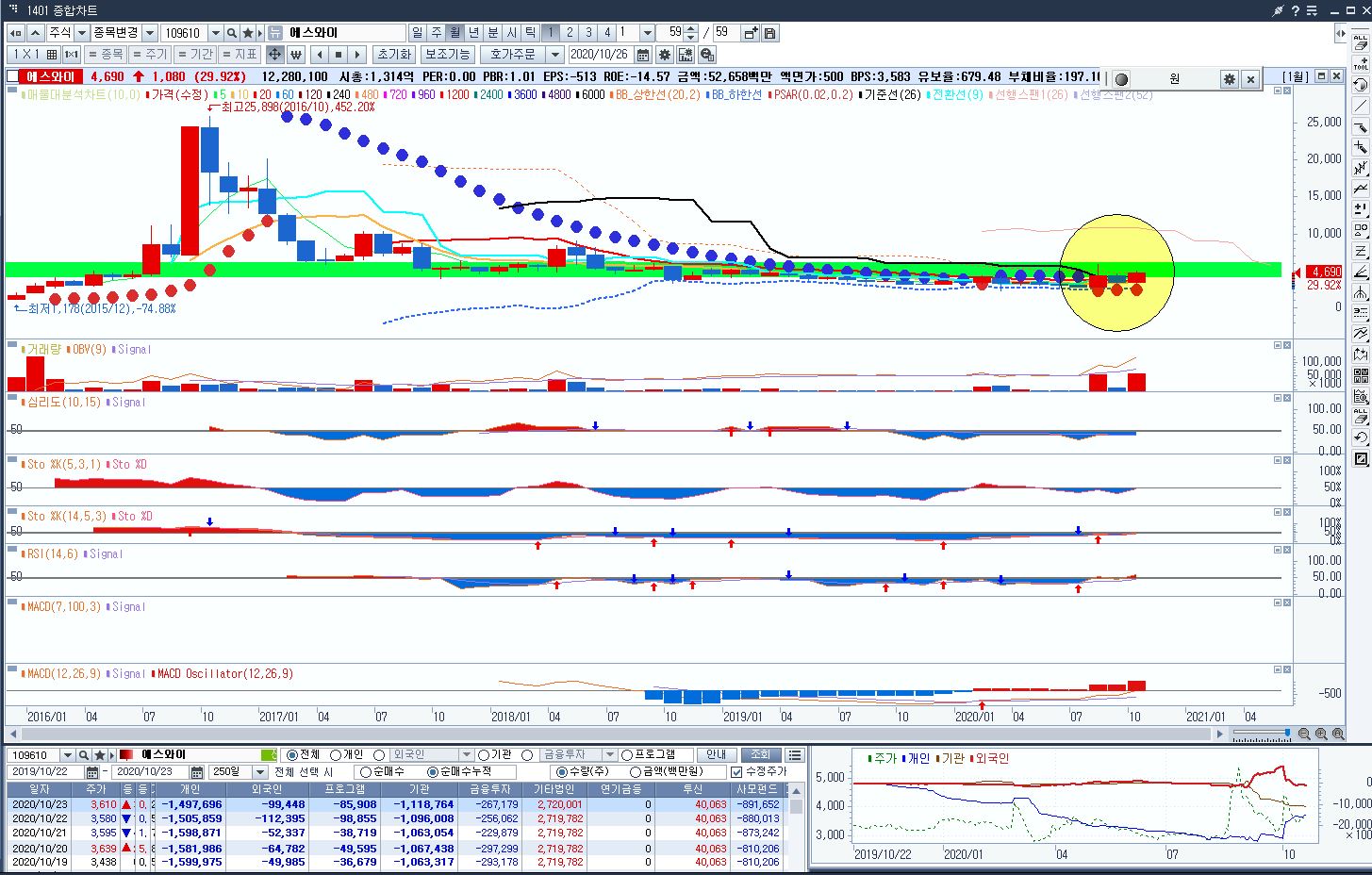The height and width of the screenshot is (875, 1372).
Task: Switch to the 일 daily period tab
Action: (x=417, y=33)
